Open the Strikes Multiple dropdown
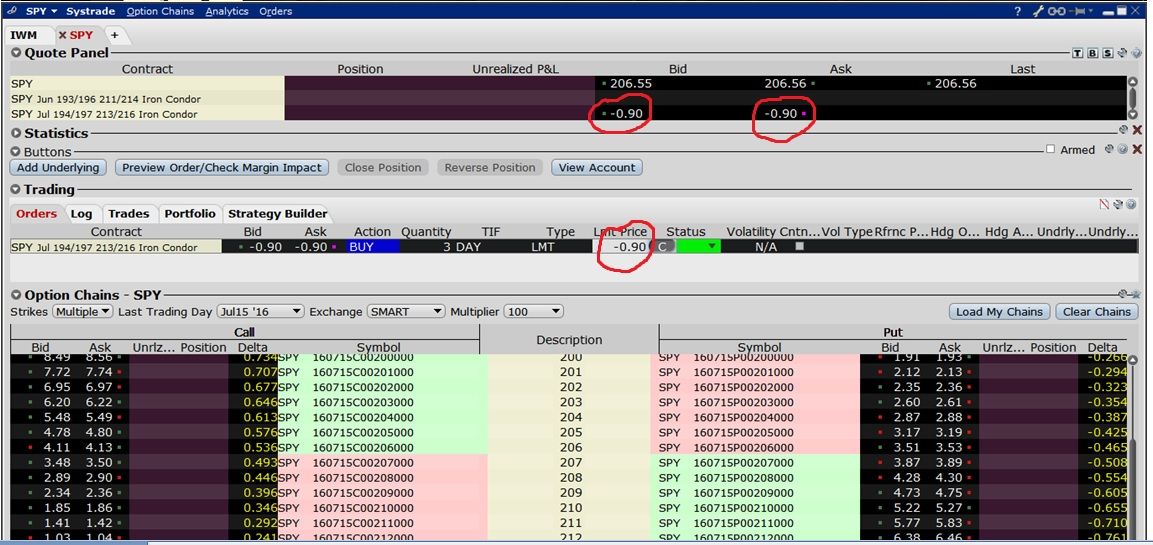Viewport: 1153px width, 545px height. pos(82,312)
